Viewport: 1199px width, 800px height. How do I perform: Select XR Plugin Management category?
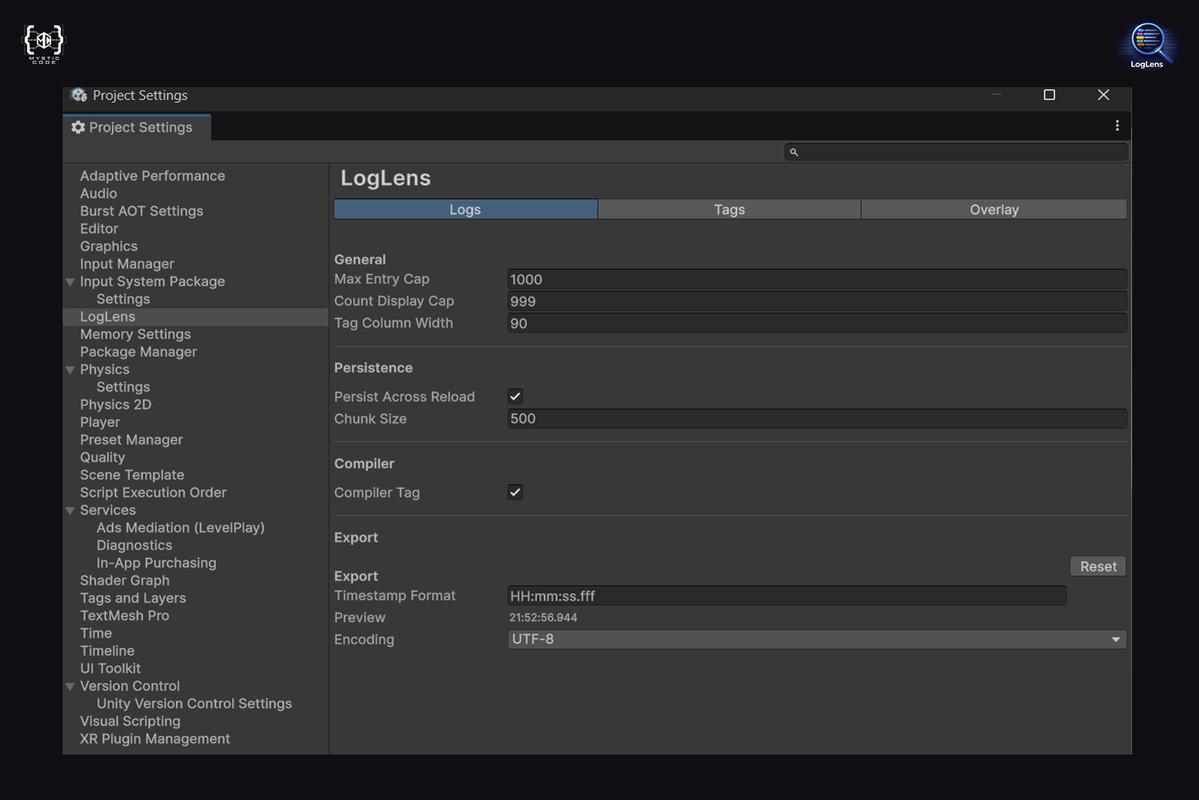(154, 739)
